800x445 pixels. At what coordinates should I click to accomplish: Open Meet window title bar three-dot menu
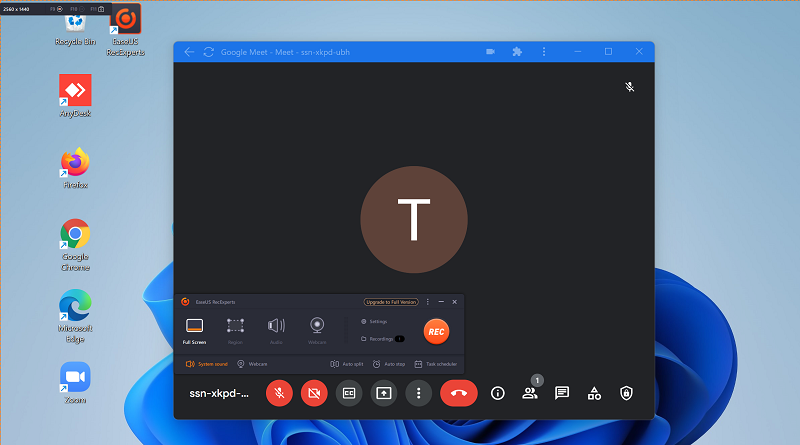pyautogui.click(x=544, y=52)
